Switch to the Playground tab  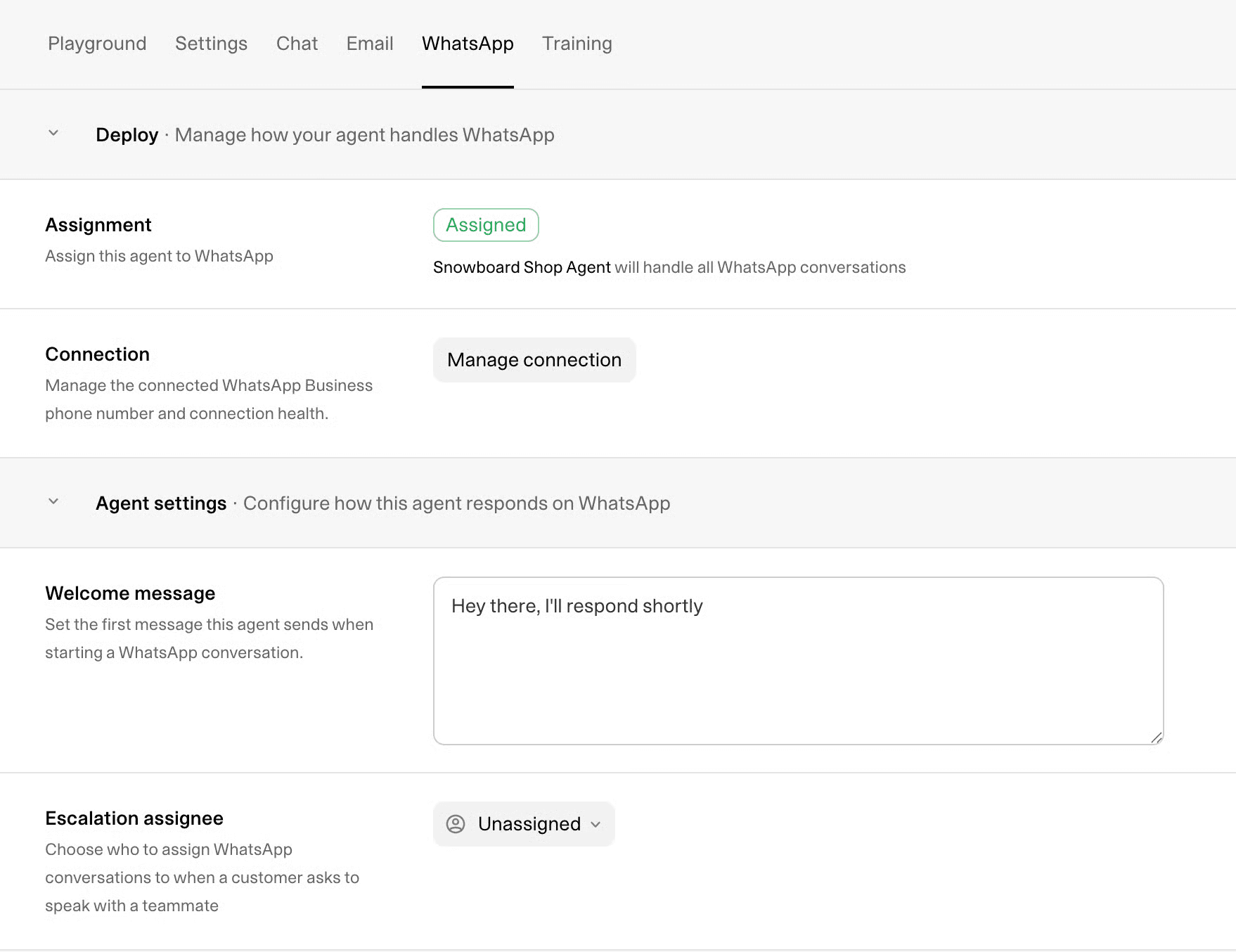(97, 44)
